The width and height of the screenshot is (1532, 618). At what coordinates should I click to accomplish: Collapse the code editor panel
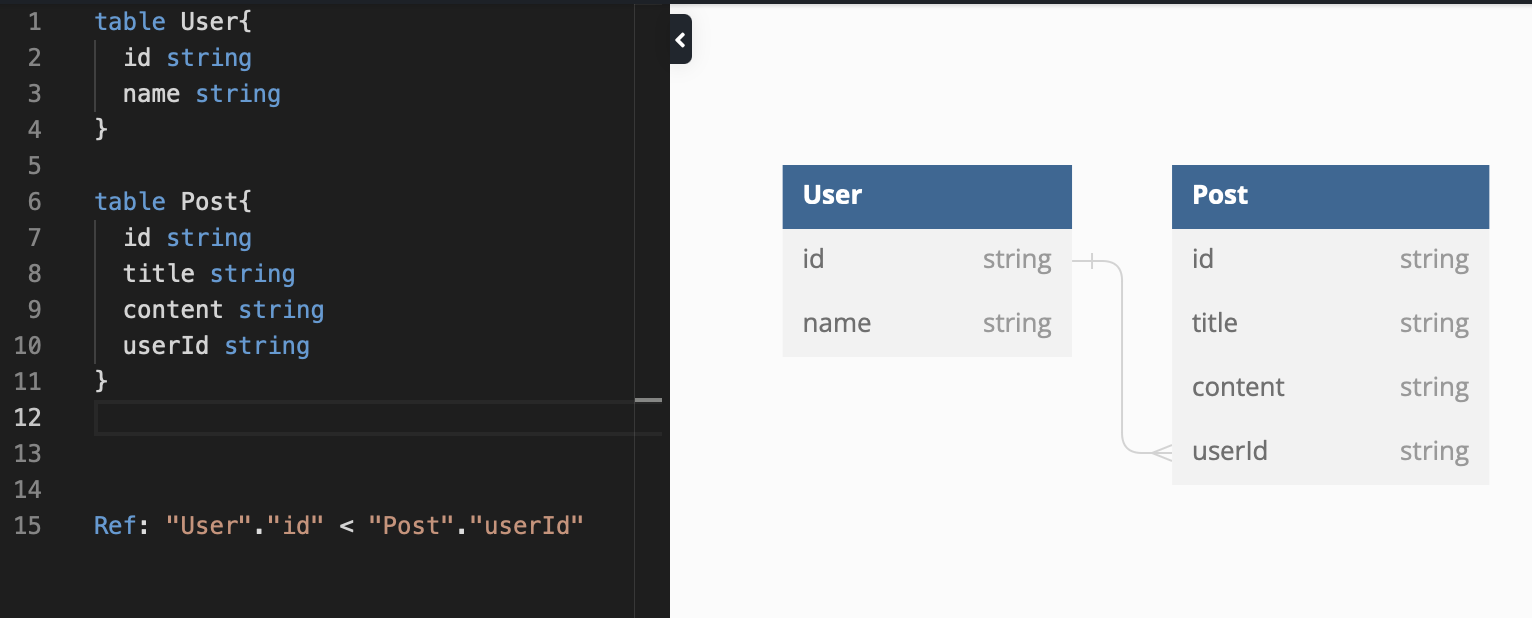coord(680,40)
